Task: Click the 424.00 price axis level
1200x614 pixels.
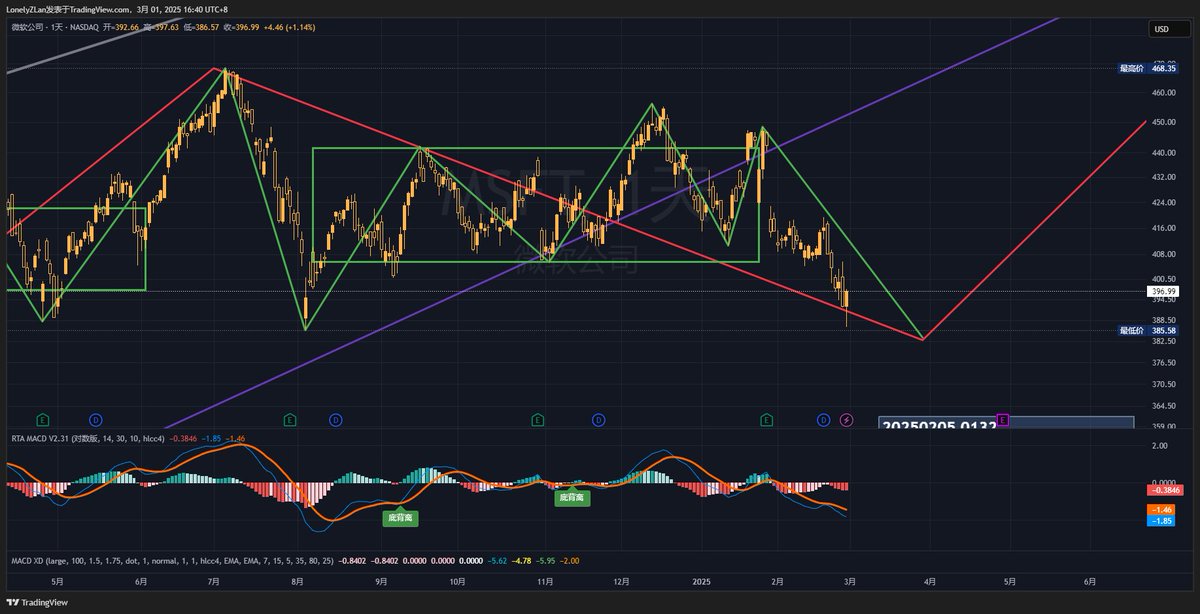Action: click(1164, 202)
